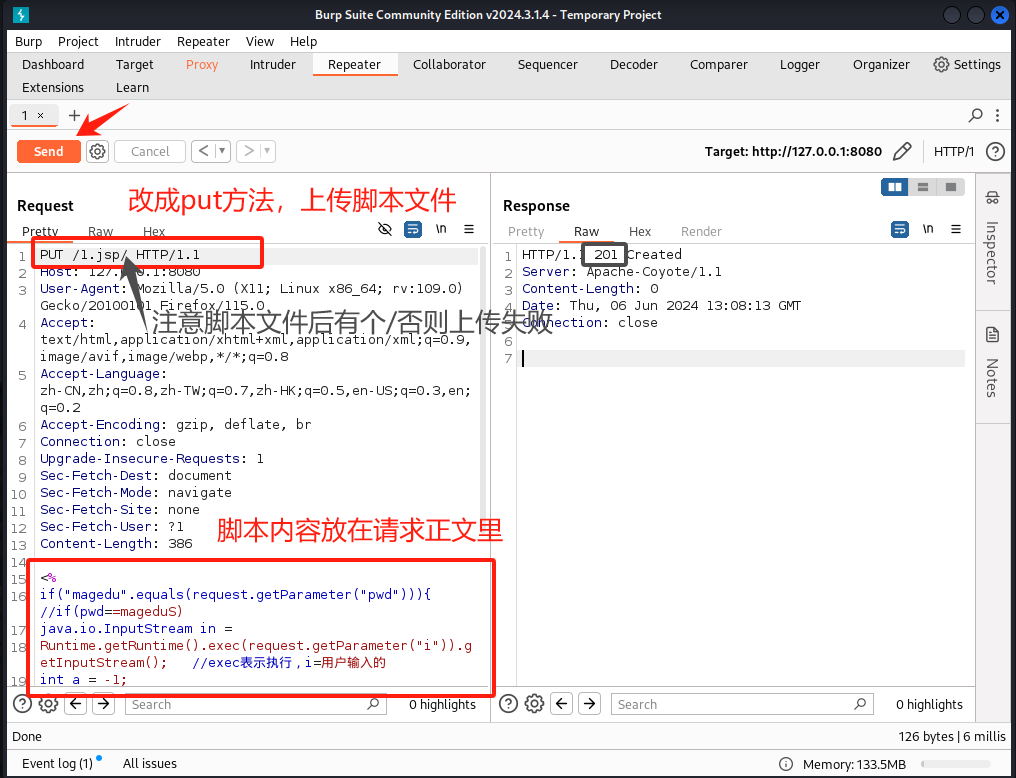Click the Cancel button

coord(150,152)
